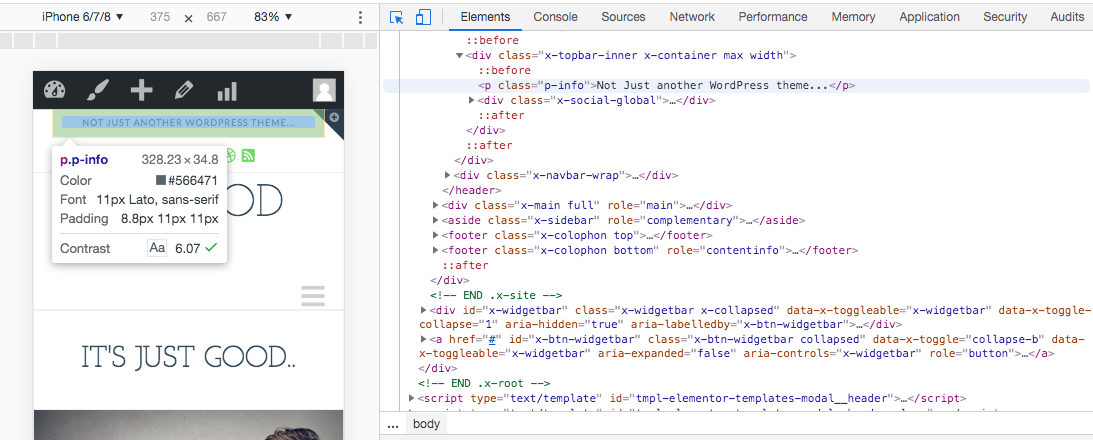Image resolution: width=1093 pixels, height=440 pixels.
Task: Collapse the x-topbar-inner div node
Action: click(x=459, y=55)
